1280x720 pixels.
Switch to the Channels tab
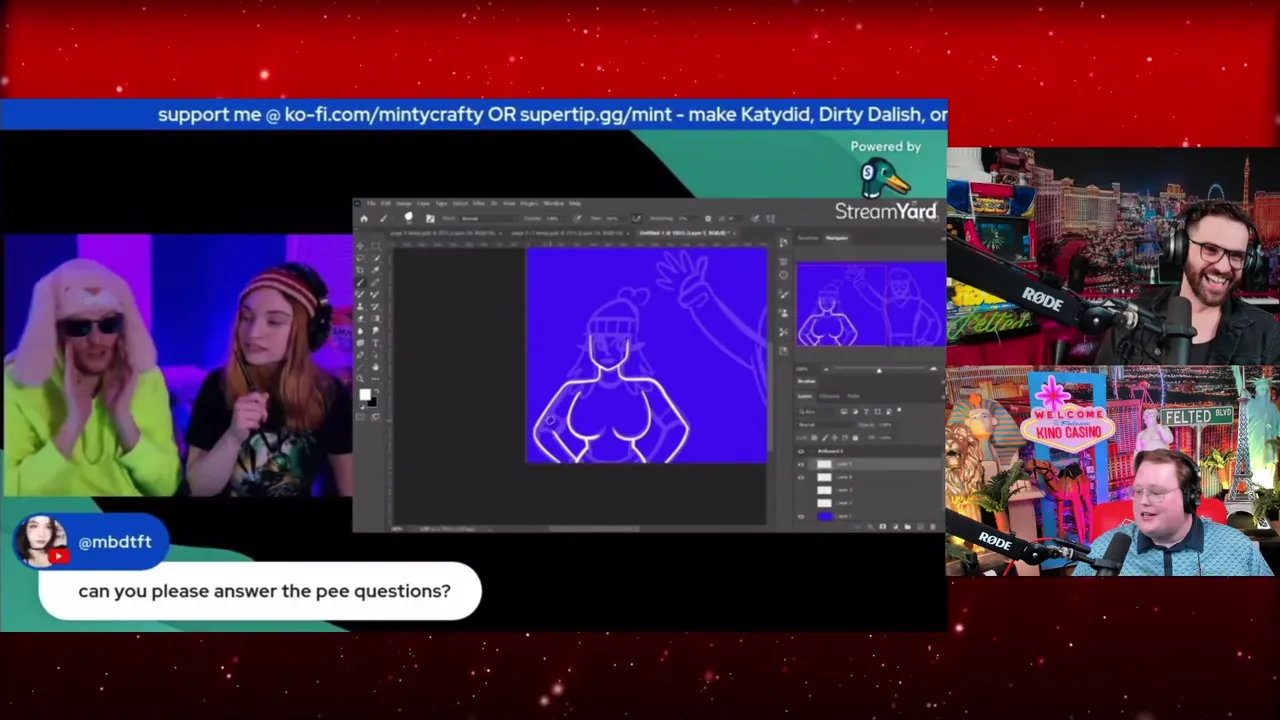pos(829,396)
